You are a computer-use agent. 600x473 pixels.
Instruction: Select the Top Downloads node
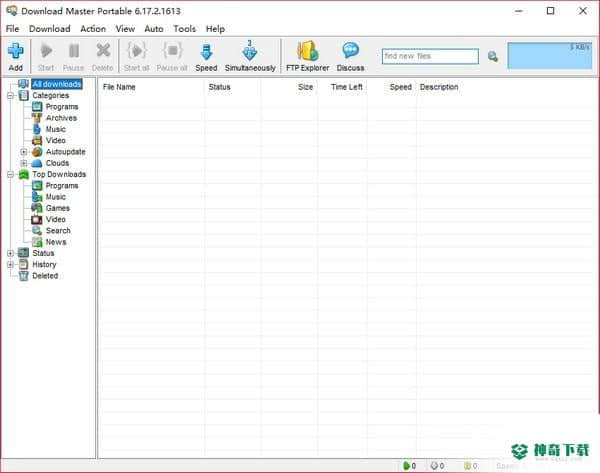(x=59, y=174)
